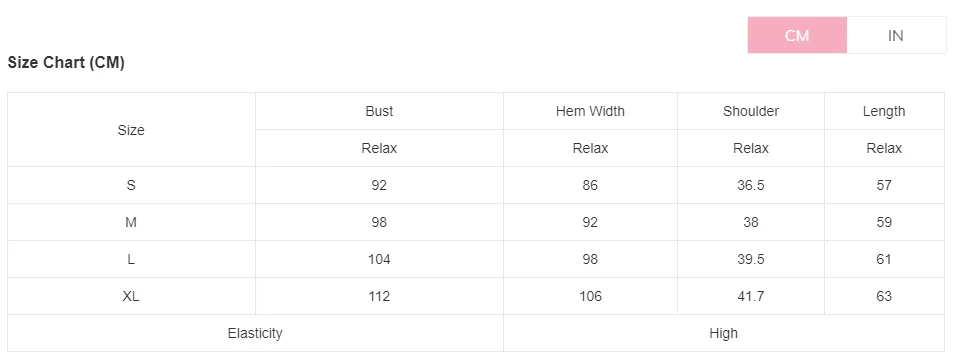The width and height of the screenshot is (959, 362).
Task: Select the XL size row label
Action: (x=131, y=296)
